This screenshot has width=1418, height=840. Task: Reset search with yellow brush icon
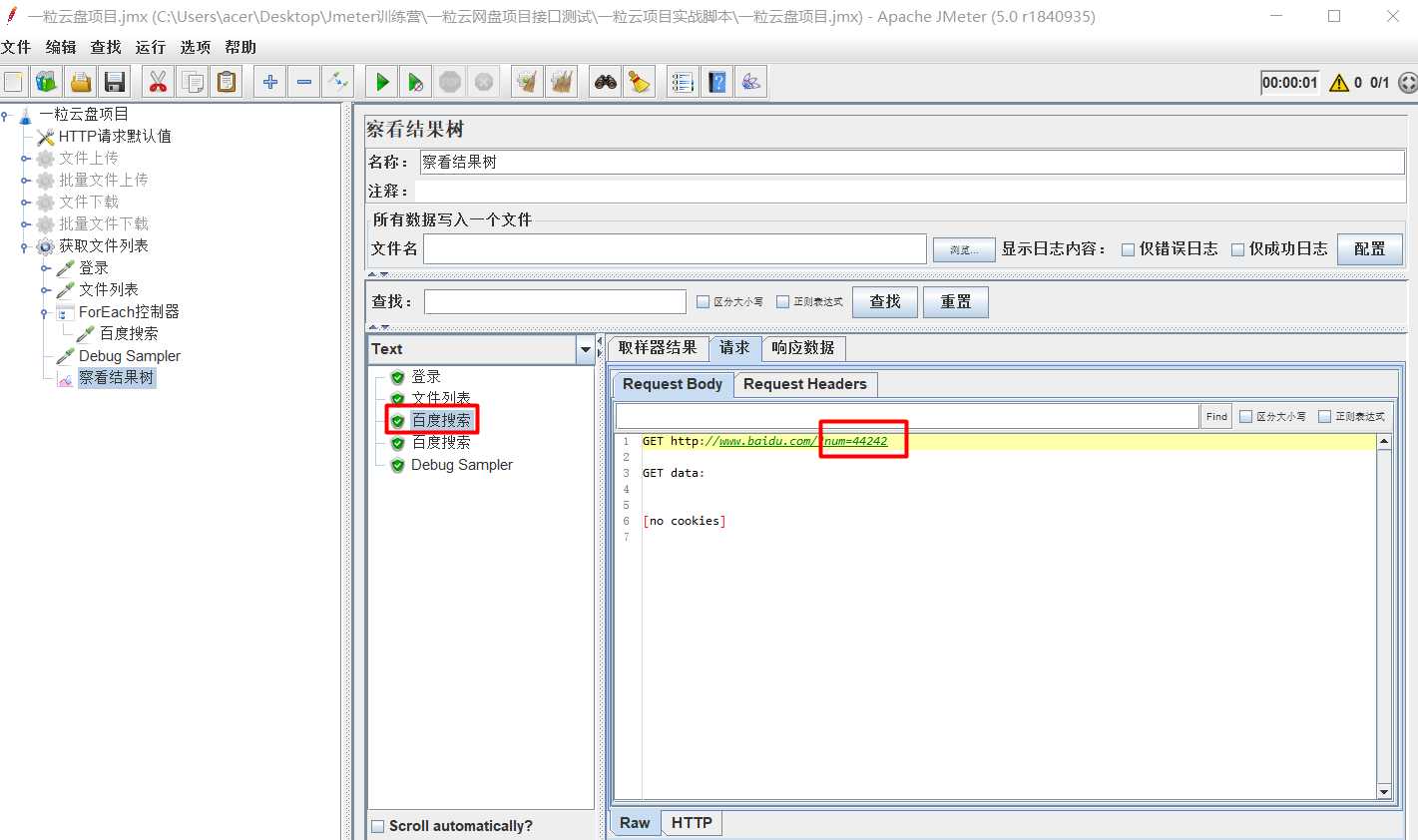coord(639,82)
